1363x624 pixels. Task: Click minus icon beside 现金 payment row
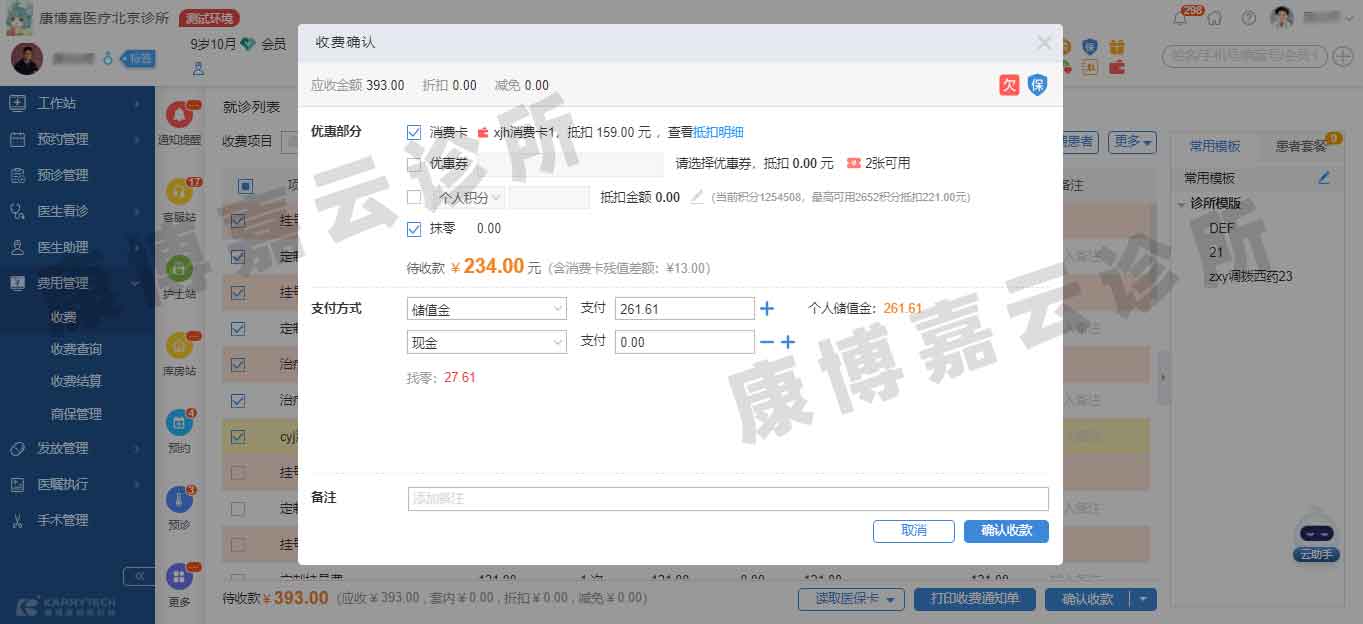point(767,342)
